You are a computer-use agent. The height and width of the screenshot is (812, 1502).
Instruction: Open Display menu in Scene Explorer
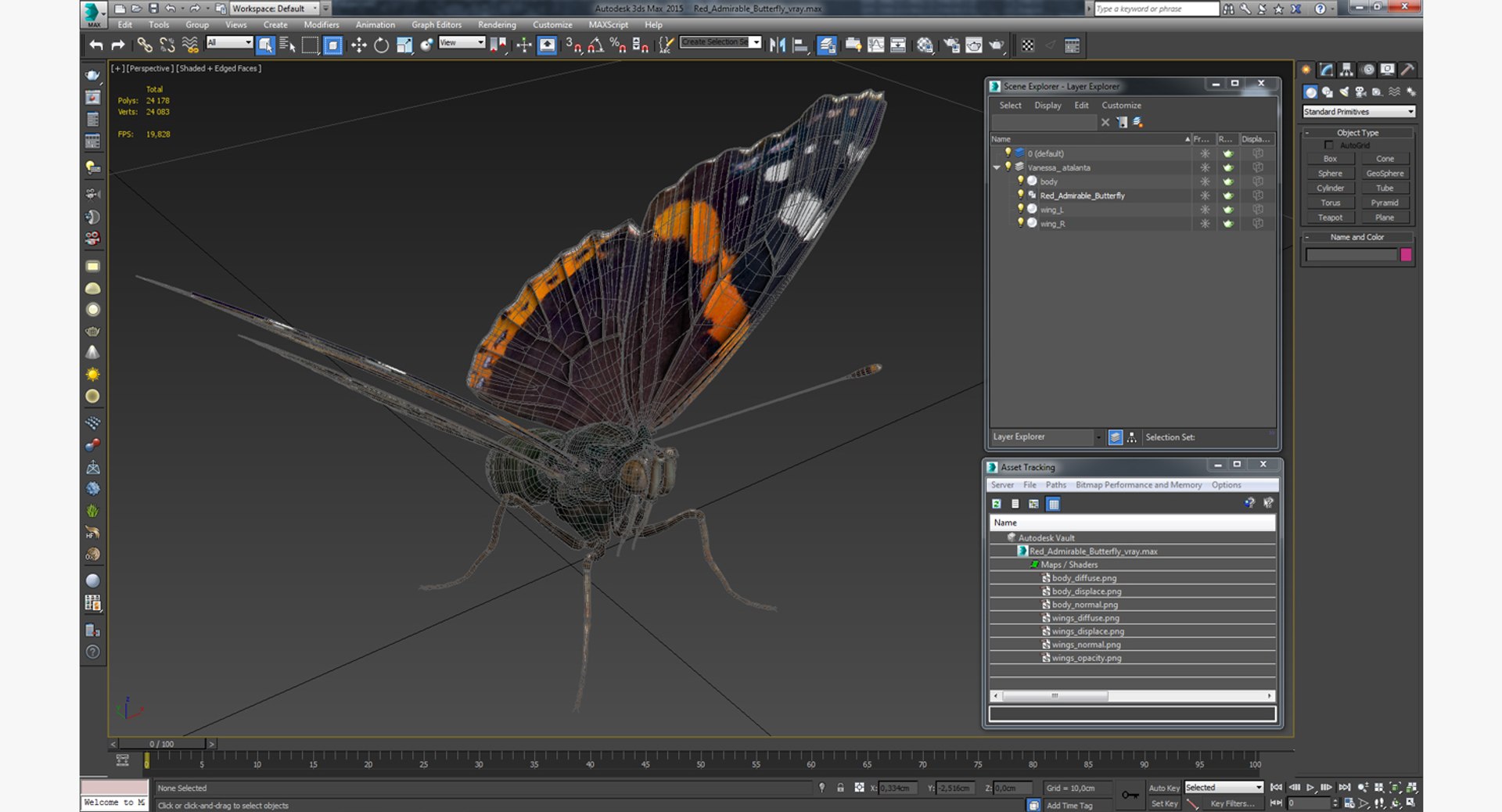tap(1047, 106)
